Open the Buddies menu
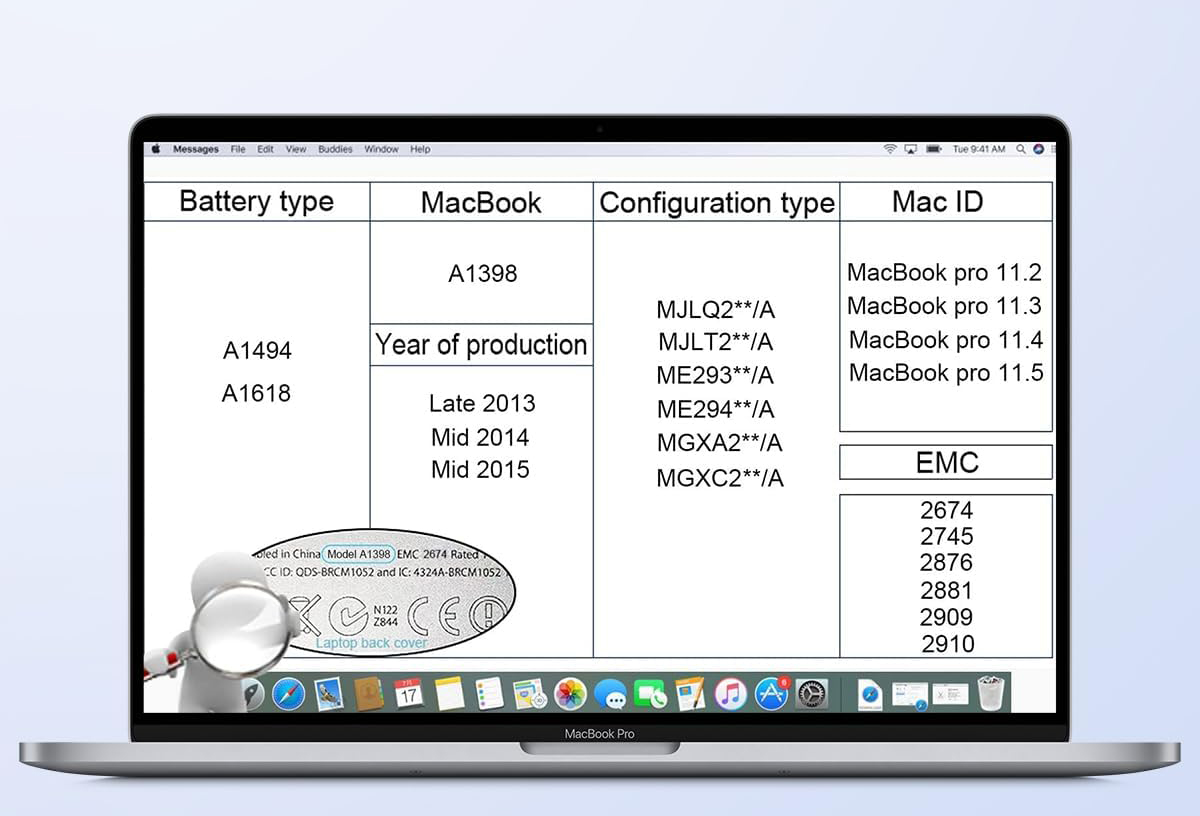 335,149
